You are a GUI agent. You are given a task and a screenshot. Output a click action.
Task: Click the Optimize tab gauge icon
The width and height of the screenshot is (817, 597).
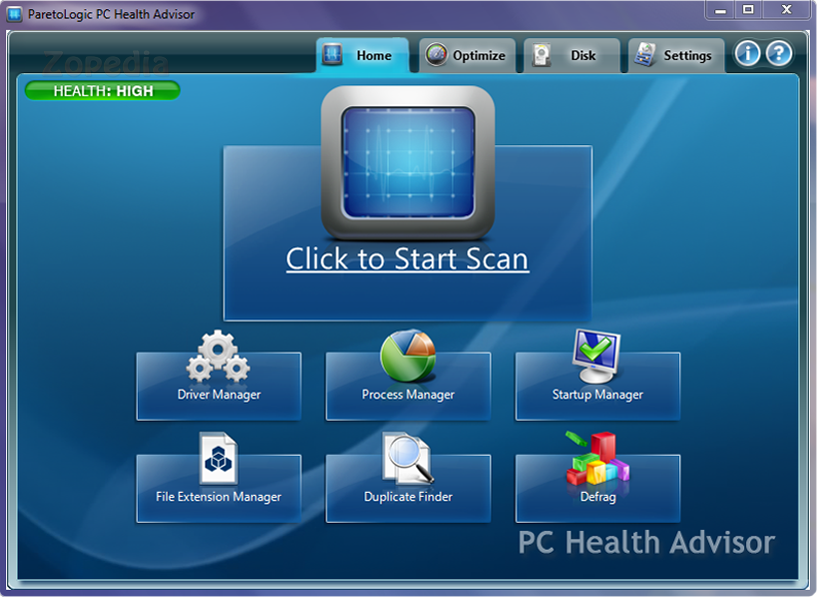pyautogui.click(x=436, y=55)
